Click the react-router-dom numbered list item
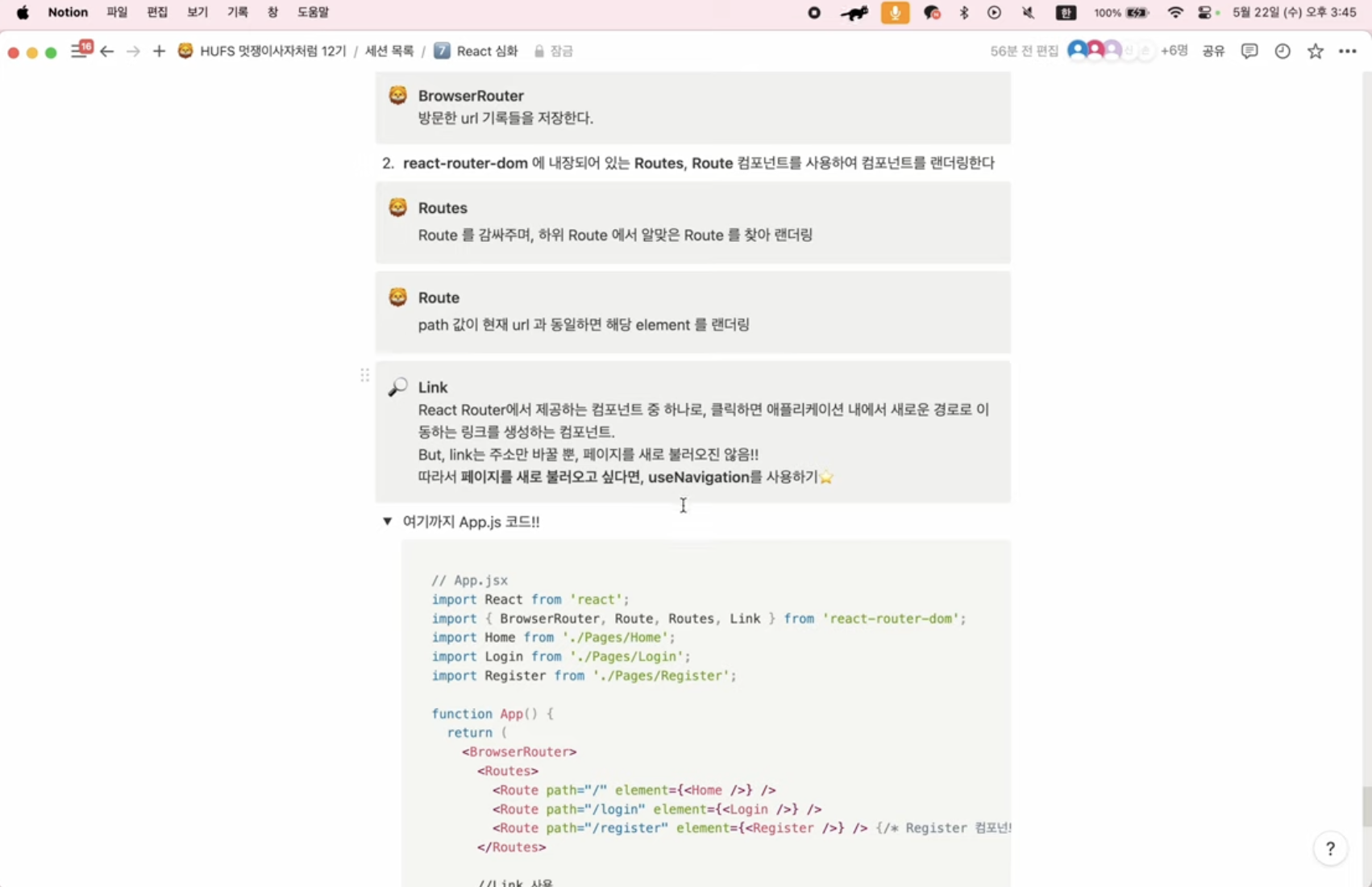Screen dimensions: 1372x887 tap(688, 163)
